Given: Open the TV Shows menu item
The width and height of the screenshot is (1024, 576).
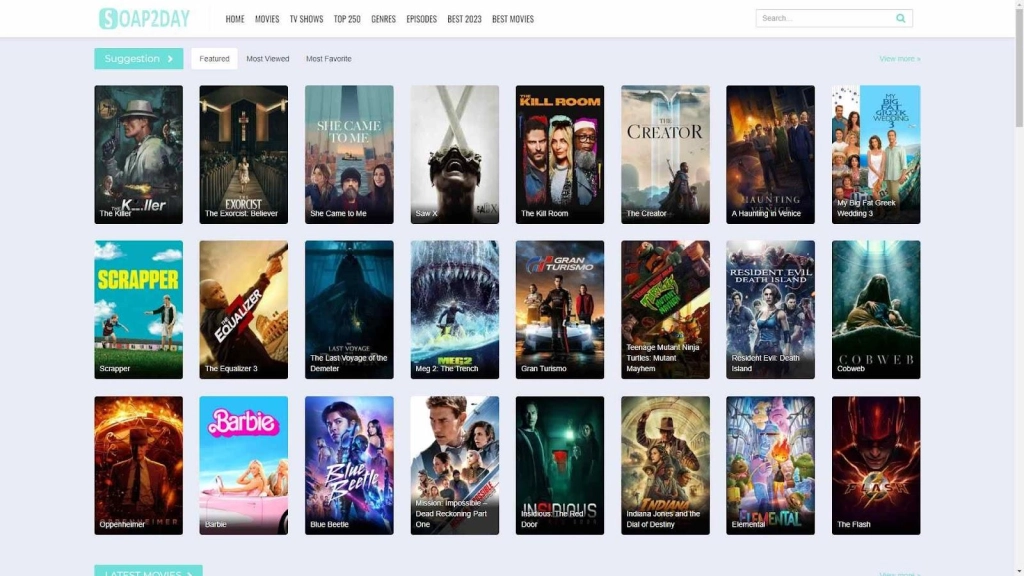Looking at the screenshot, I should 306,19.
